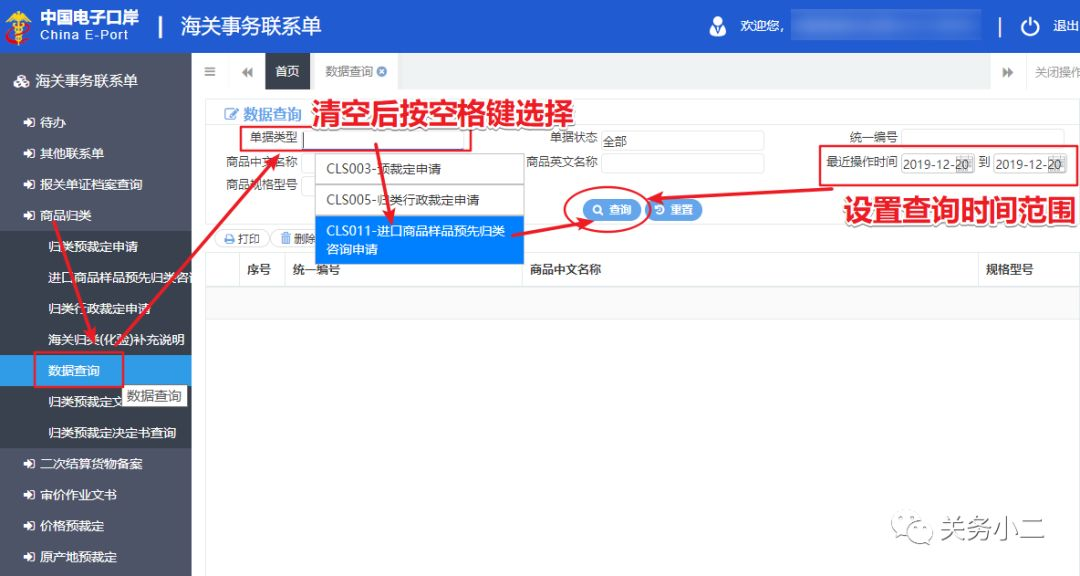This screenshot has height=576, width=1080.
Task: Click the power logout icon
Action: 1030,27
